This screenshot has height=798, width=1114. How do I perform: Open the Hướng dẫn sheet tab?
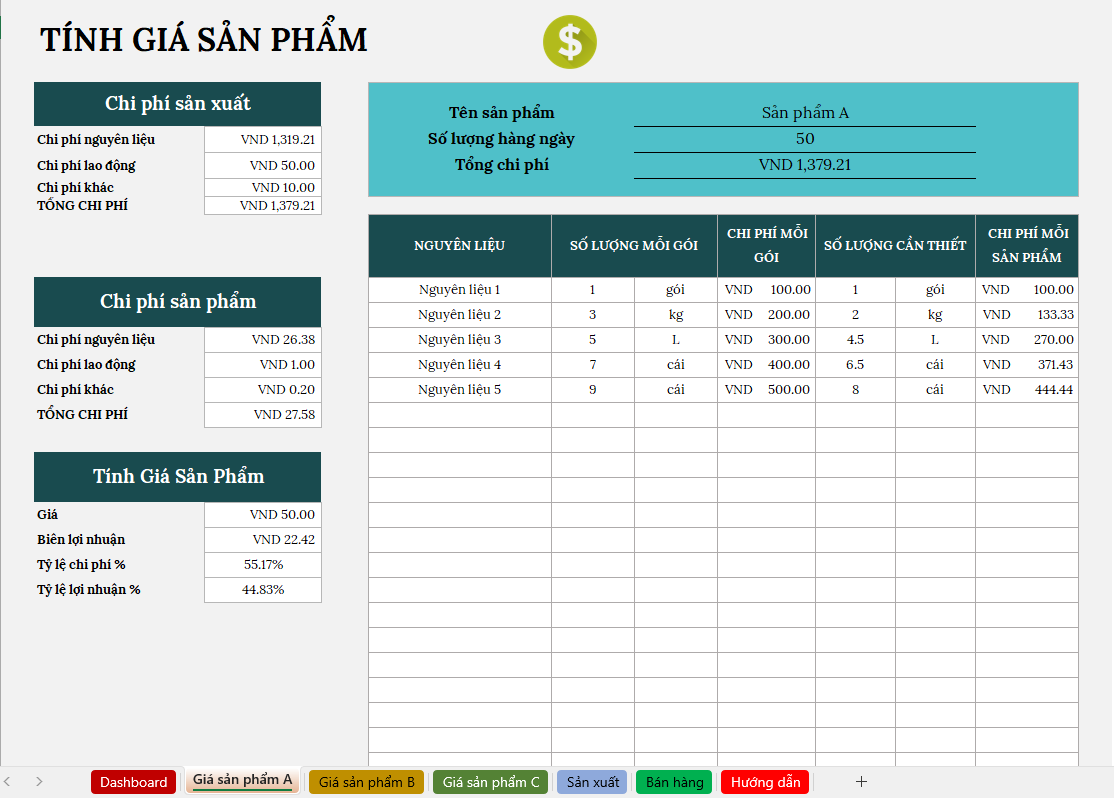click(x=765, y=782)
